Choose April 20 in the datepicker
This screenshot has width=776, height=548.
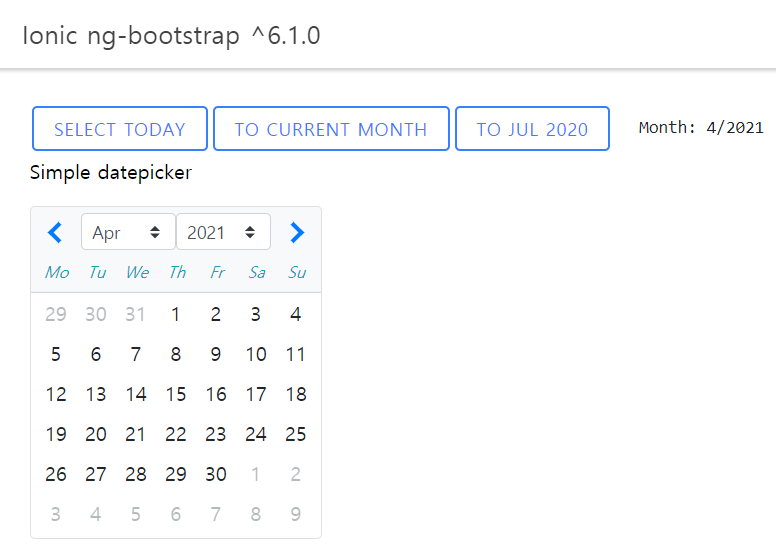point(96,434)
